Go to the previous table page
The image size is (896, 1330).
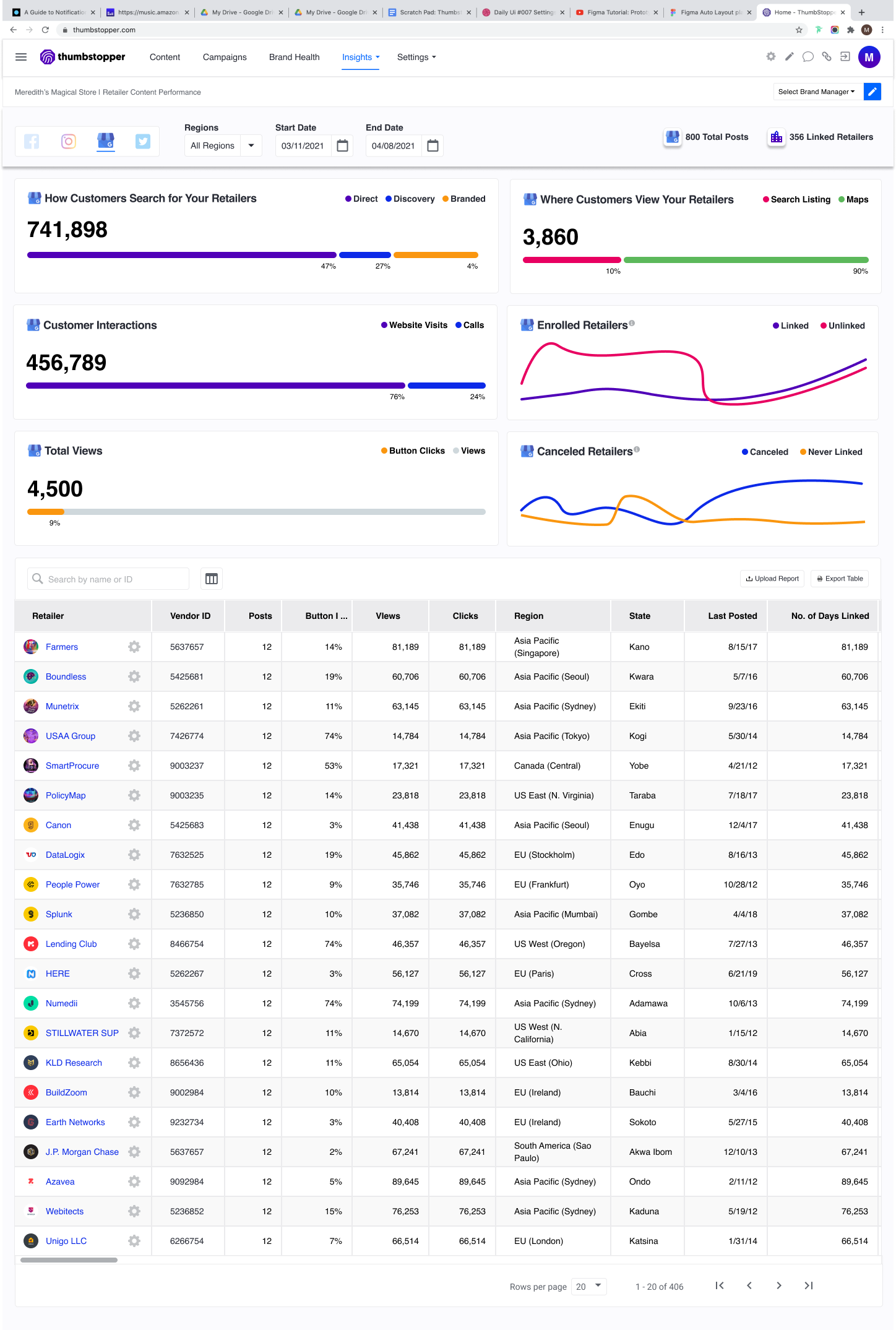coord(749,1285)
